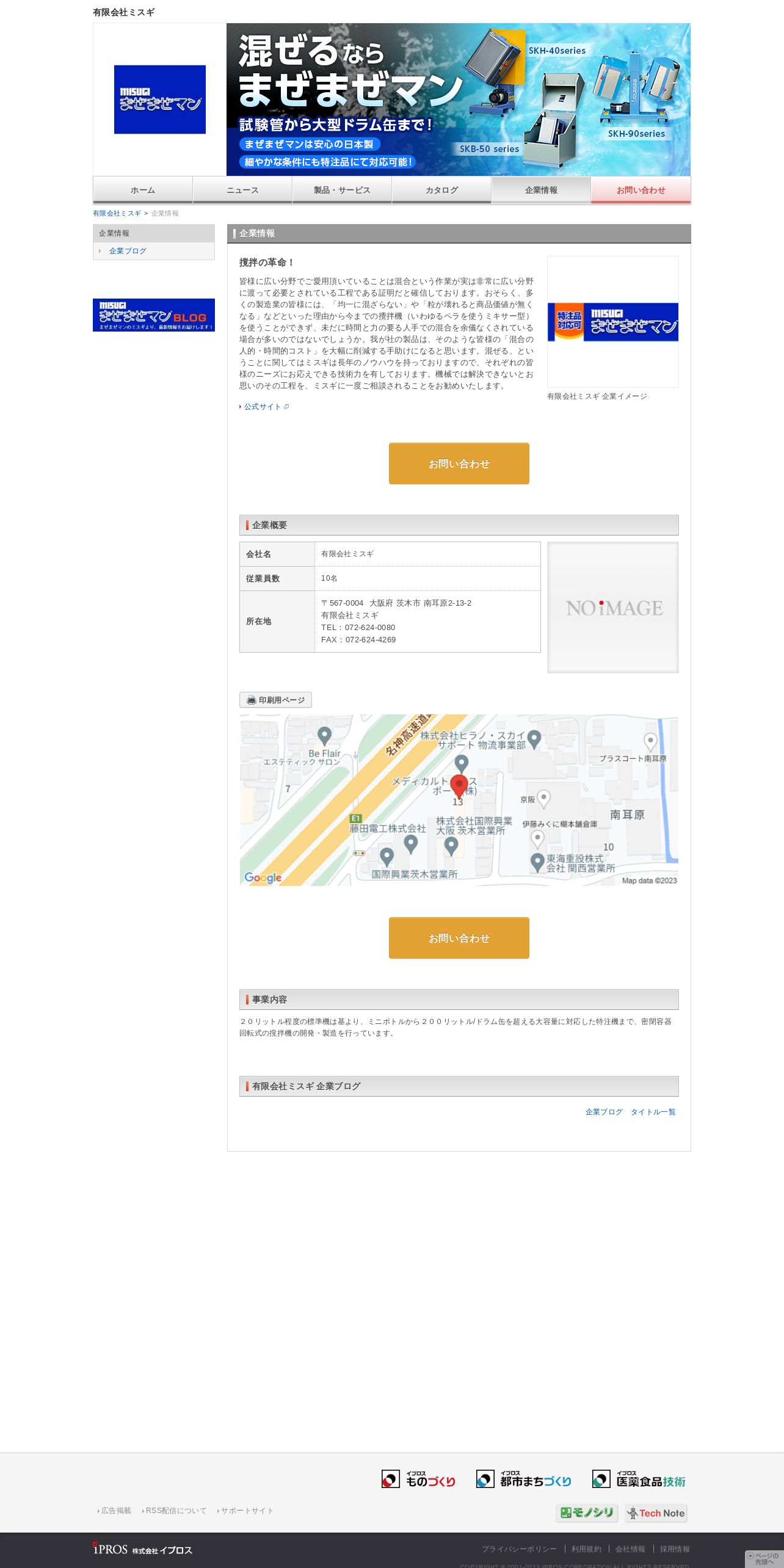Select the 企業情報 navigation tab
The image size is (784, 1568).
pyautogui.click(x=541, y=190)
